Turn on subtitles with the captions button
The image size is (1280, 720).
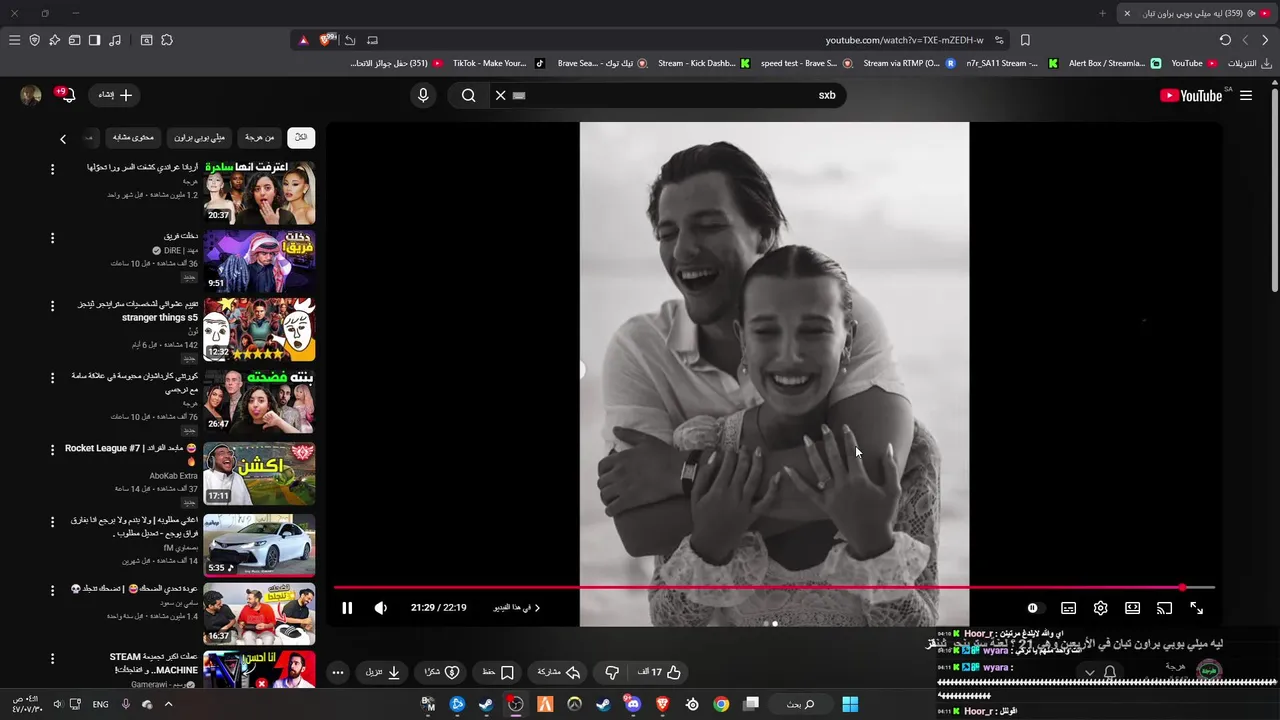point(1068,608)
